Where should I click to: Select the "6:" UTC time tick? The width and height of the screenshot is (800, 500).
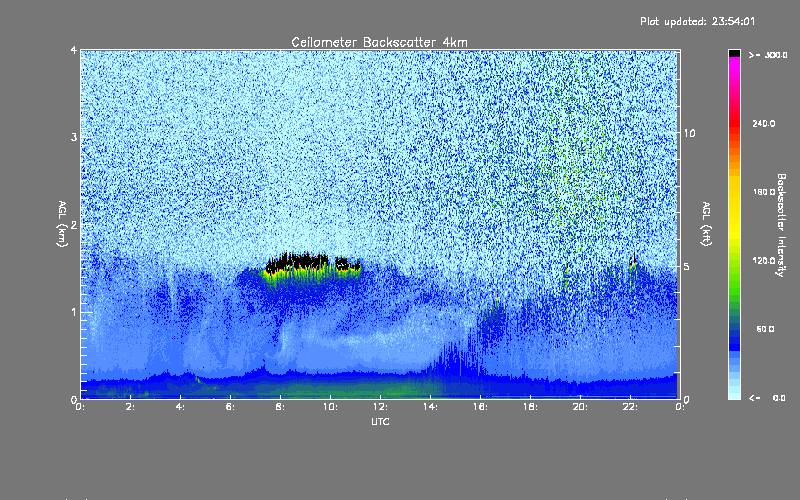pyautogui.click(x=230, y=407)
